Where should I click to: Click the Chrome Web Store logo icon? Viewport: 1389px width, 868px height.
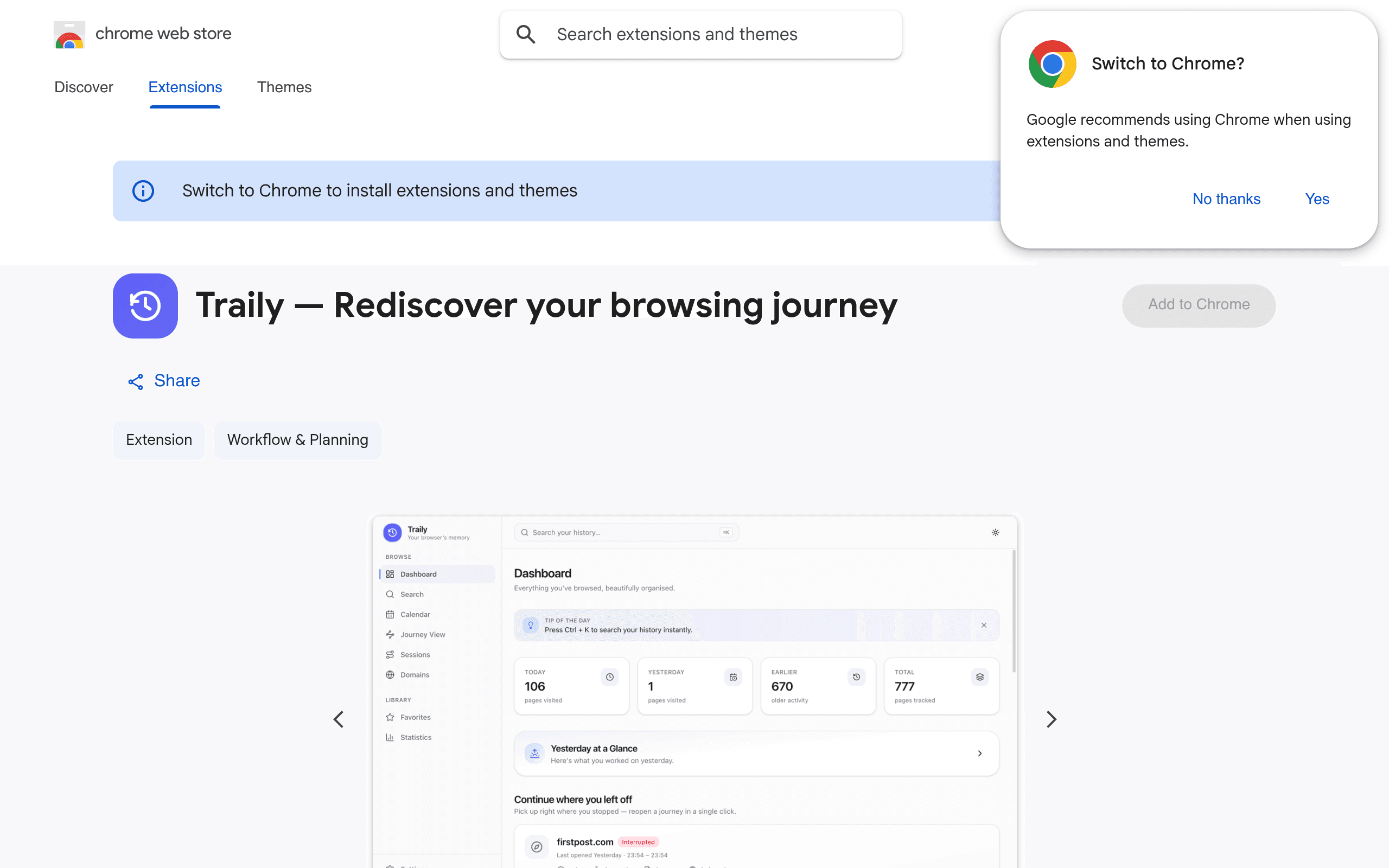[69, 34]
